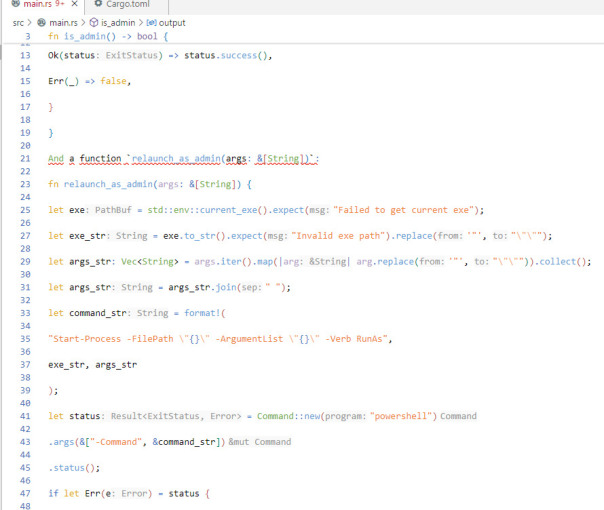Screen dimensions: 604x510
Task: Click Command::new on line 41
Action: coord(289,416)
